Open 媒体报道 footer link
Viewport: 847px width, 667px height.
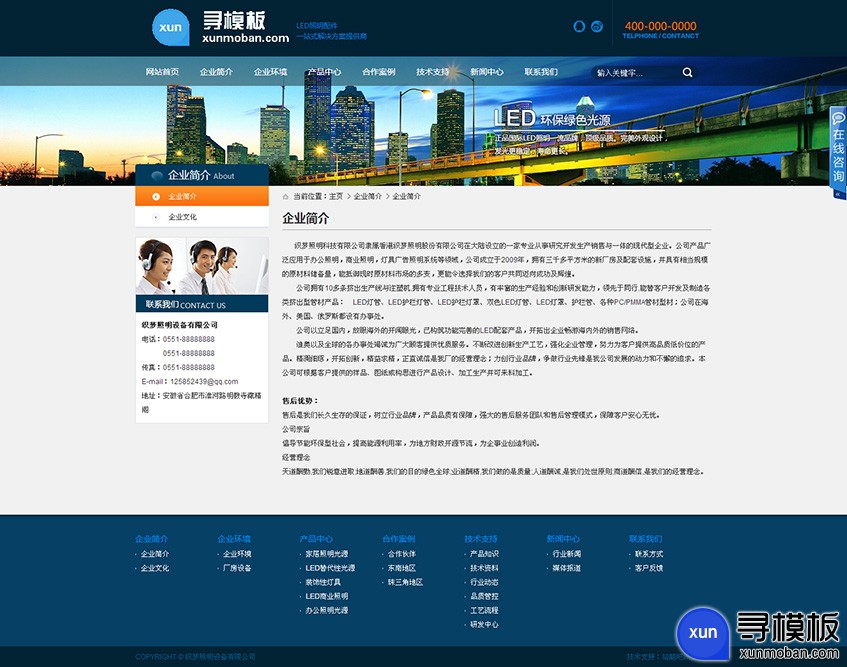pyautogui.click(x=567, y=568)
